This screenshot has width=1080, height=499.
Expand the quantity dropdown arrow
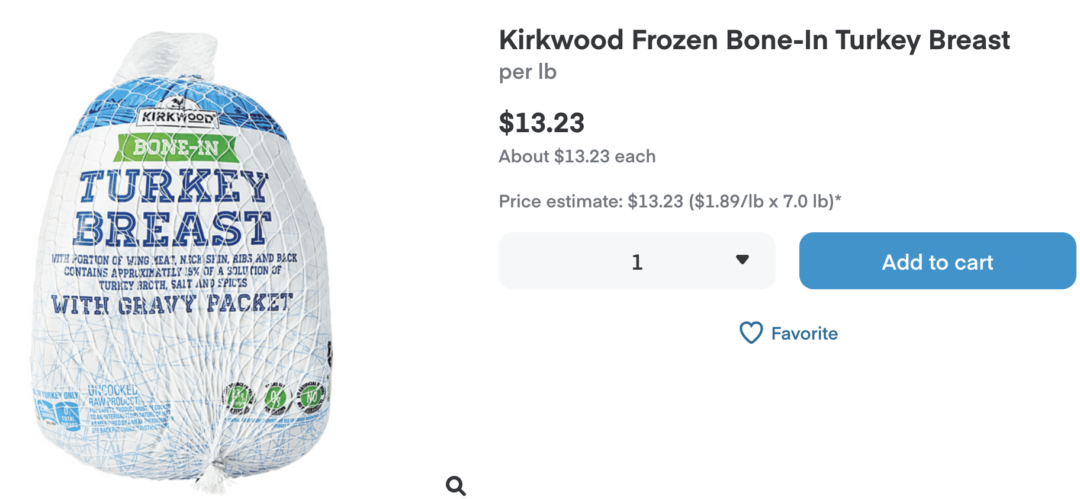(742, 260)
